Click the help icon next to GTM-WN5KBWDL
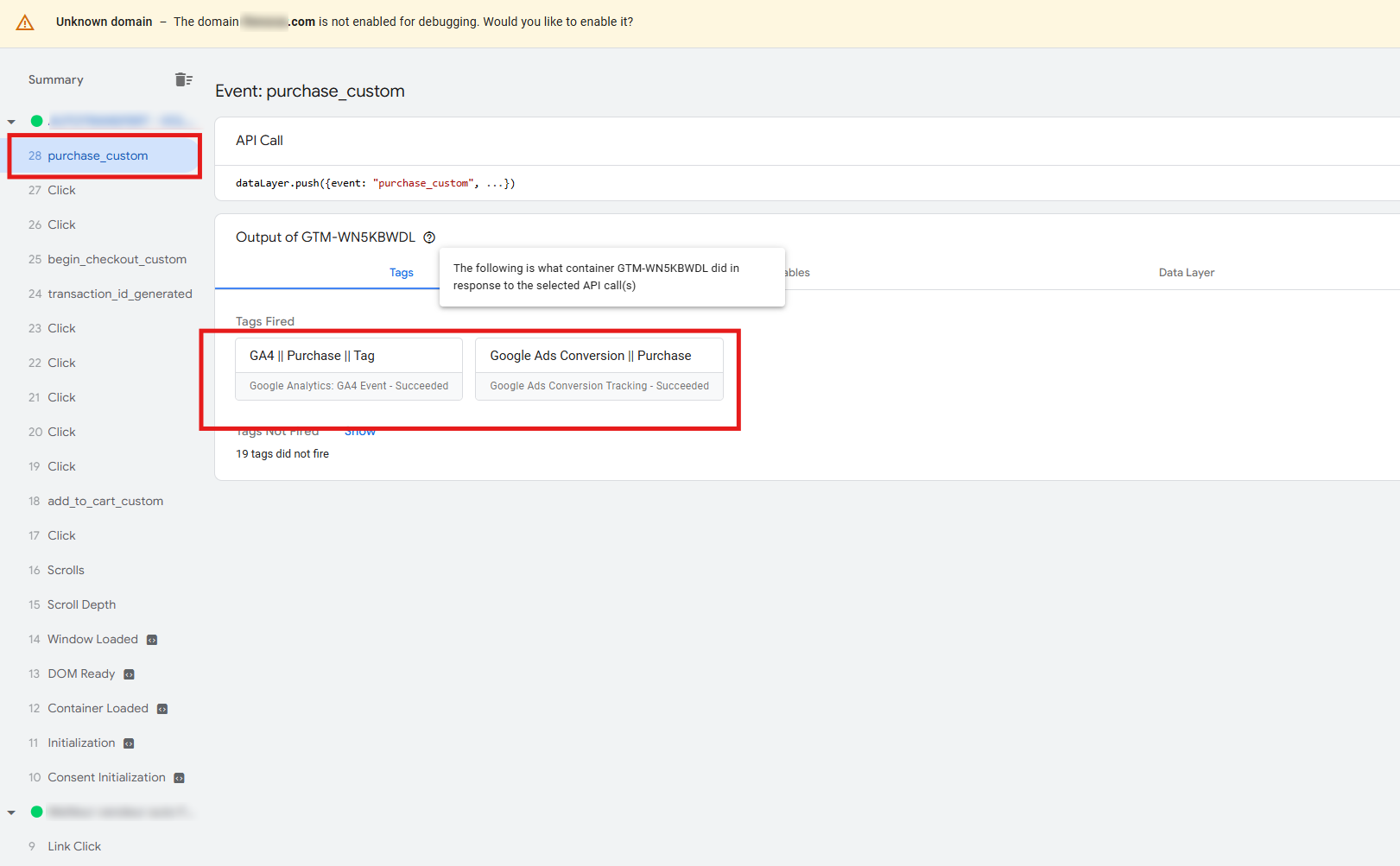Screen dimensions: 1400x866 429,237
